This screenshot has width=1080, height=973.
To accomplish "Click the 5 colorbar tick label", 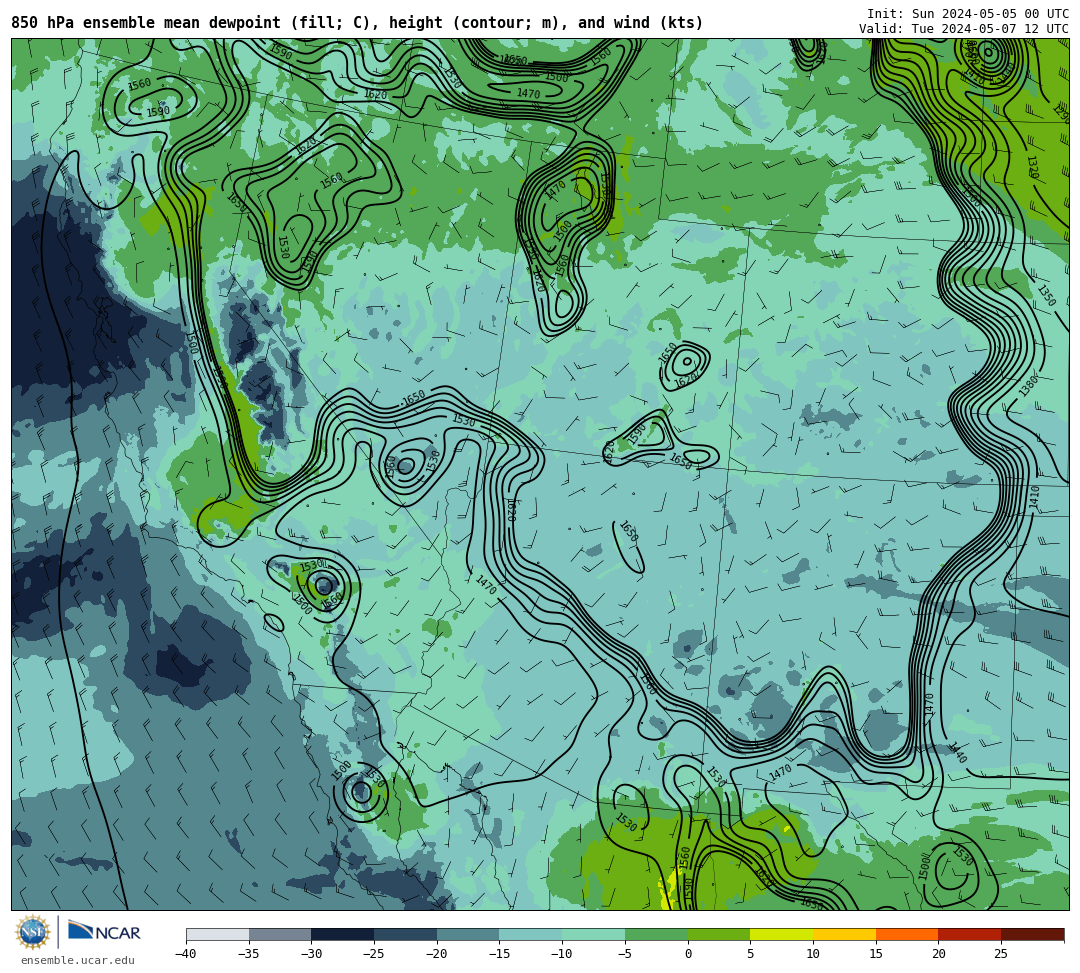I will (751, 954).
